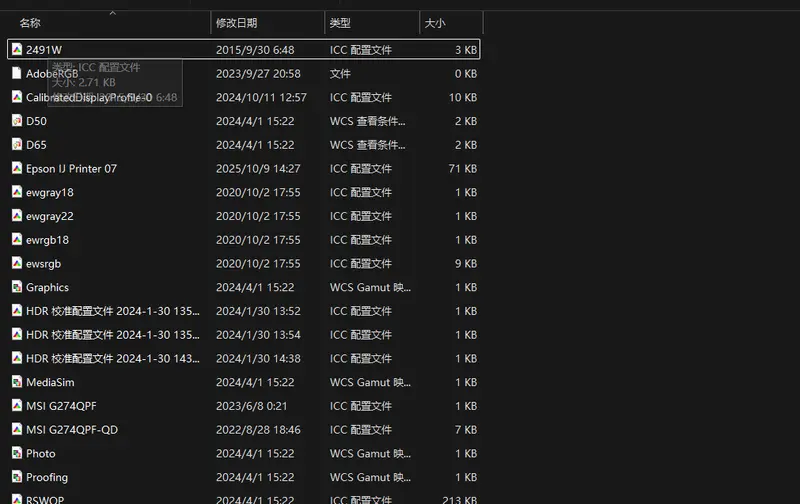Click the date 2024/10/11 12:57
This screenshot has width=800, height=504.
(261, 97)
